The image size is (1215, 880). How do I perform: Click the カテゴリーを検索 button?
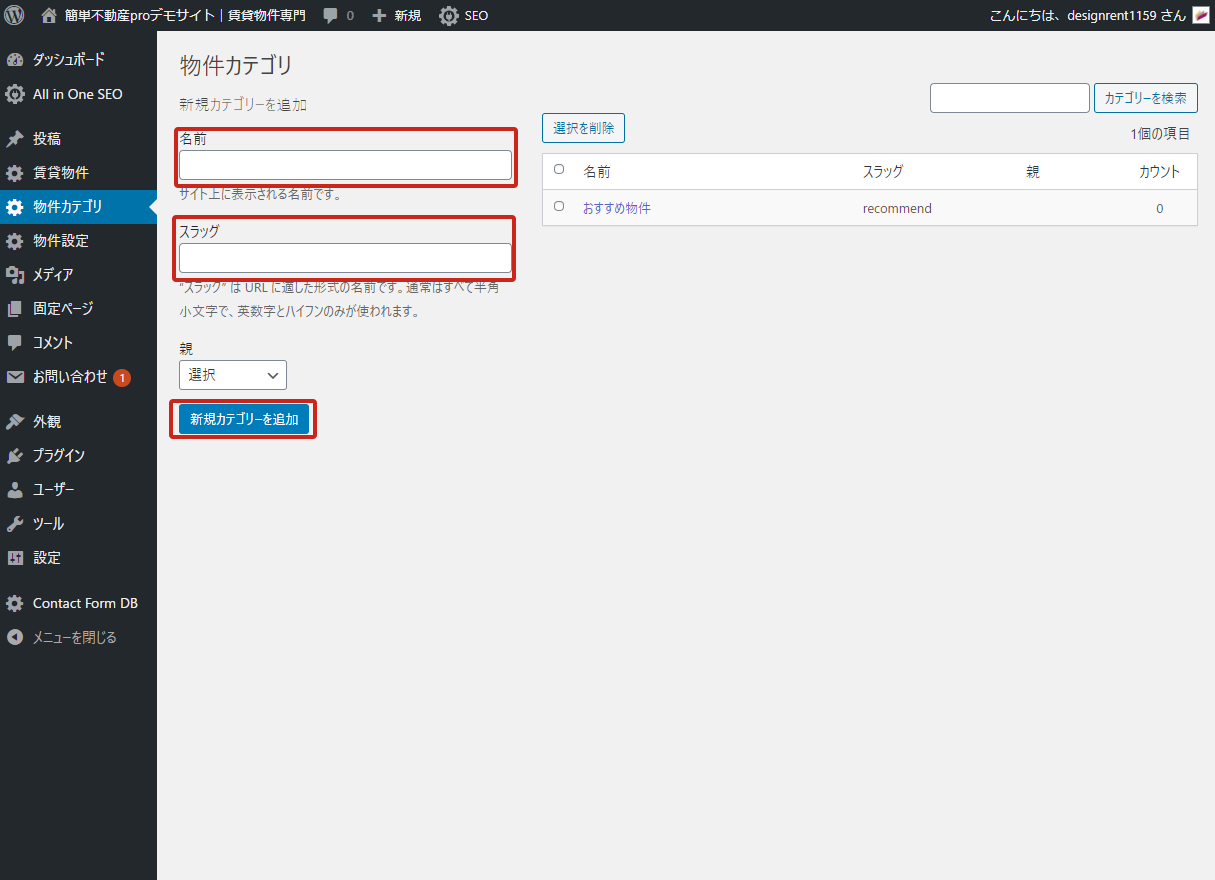click(1146, 98)
